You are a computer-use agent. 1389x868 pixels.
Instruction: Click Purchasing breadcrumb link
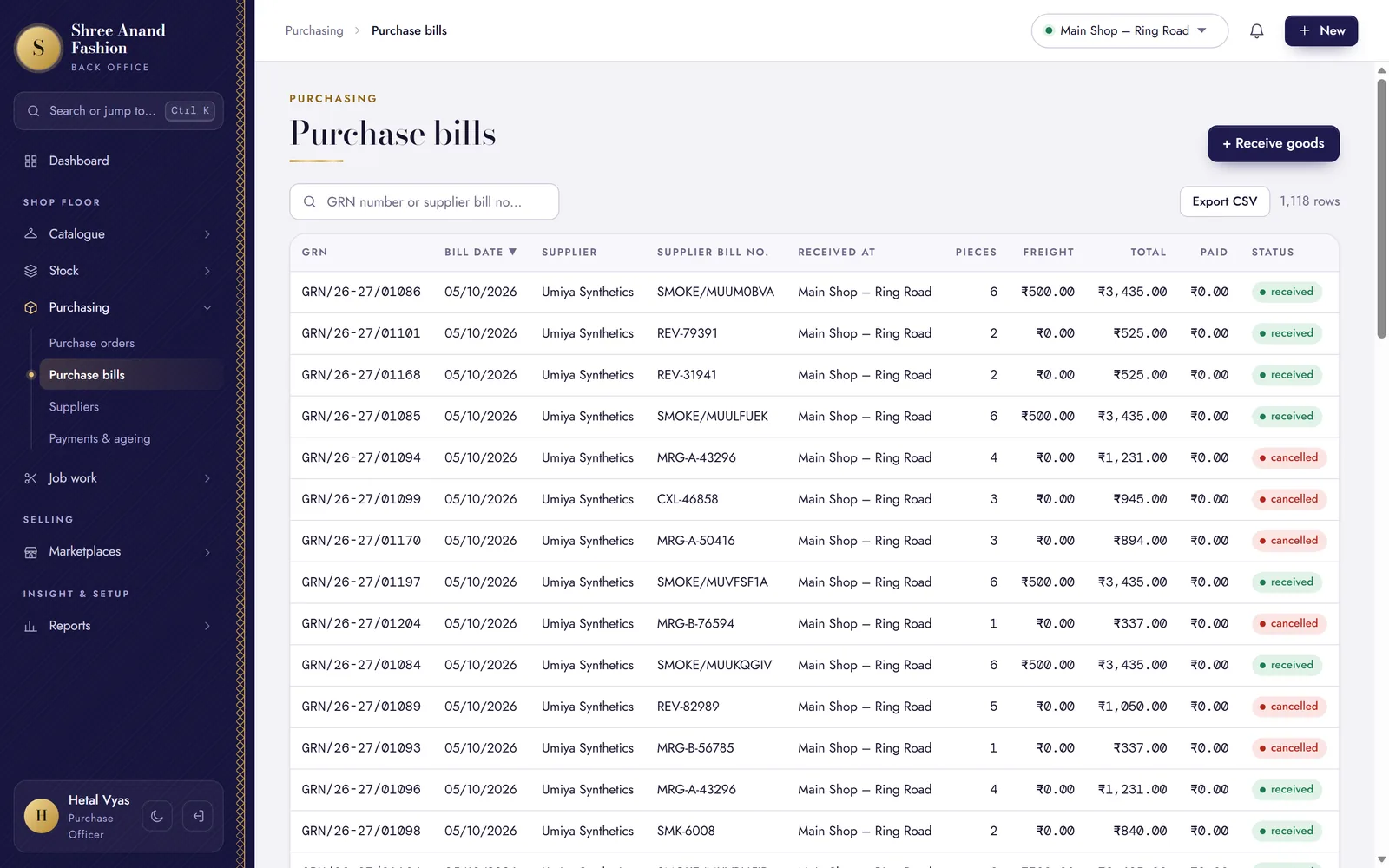click(314, 31)
